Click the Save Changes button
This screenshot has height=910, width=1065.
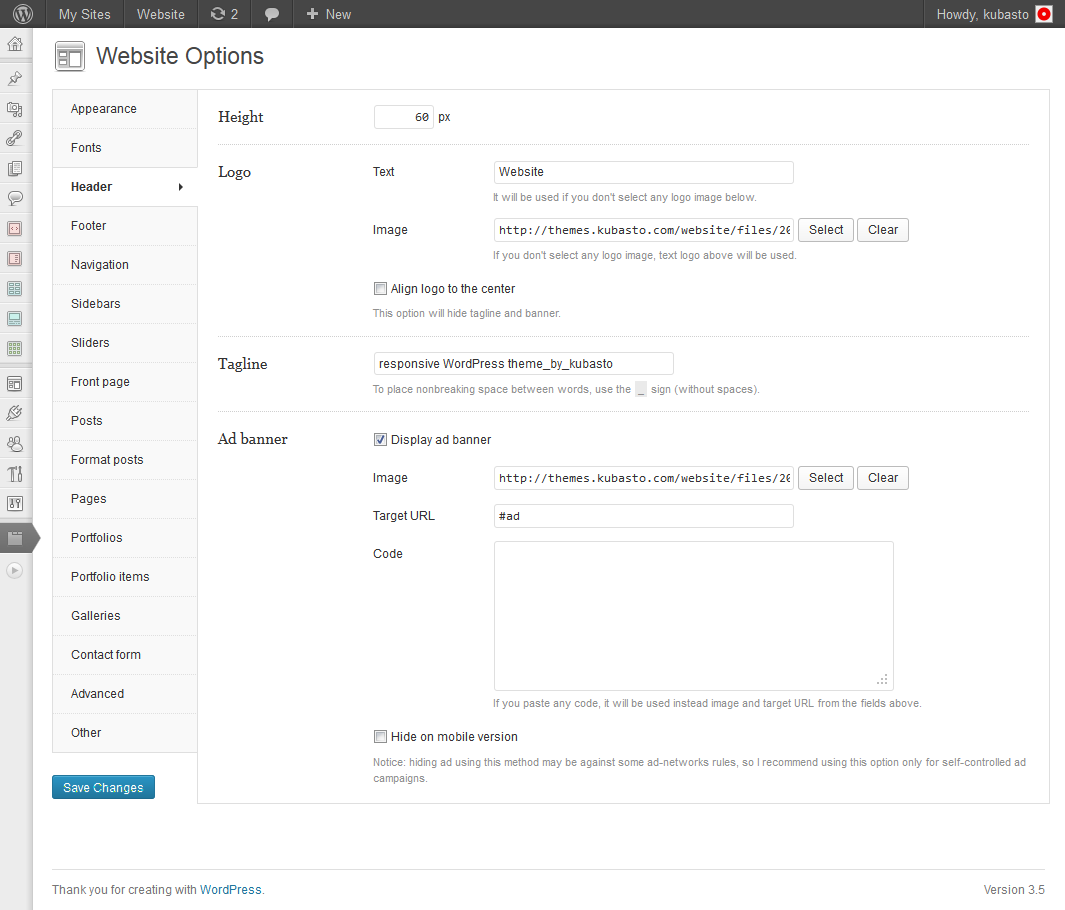point(103,788)
